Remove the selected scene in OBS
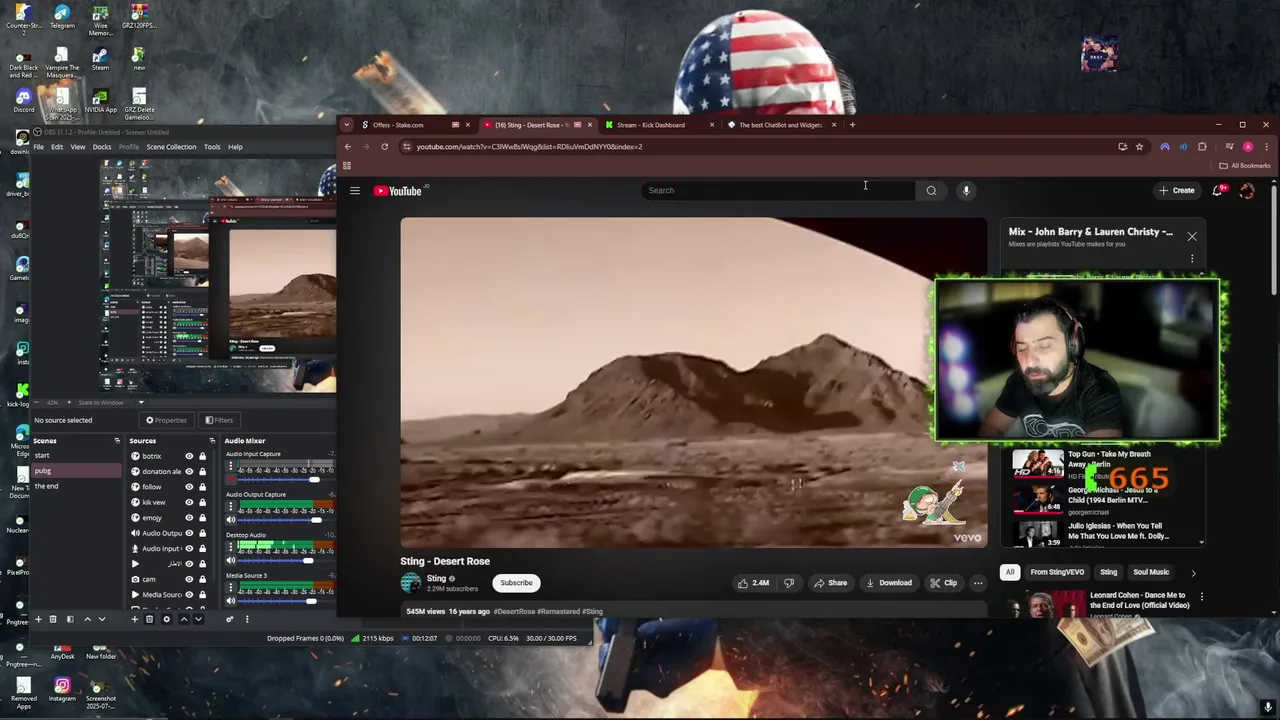The width and height of the screenshot is (1280, 720). (x=53, y=619)
